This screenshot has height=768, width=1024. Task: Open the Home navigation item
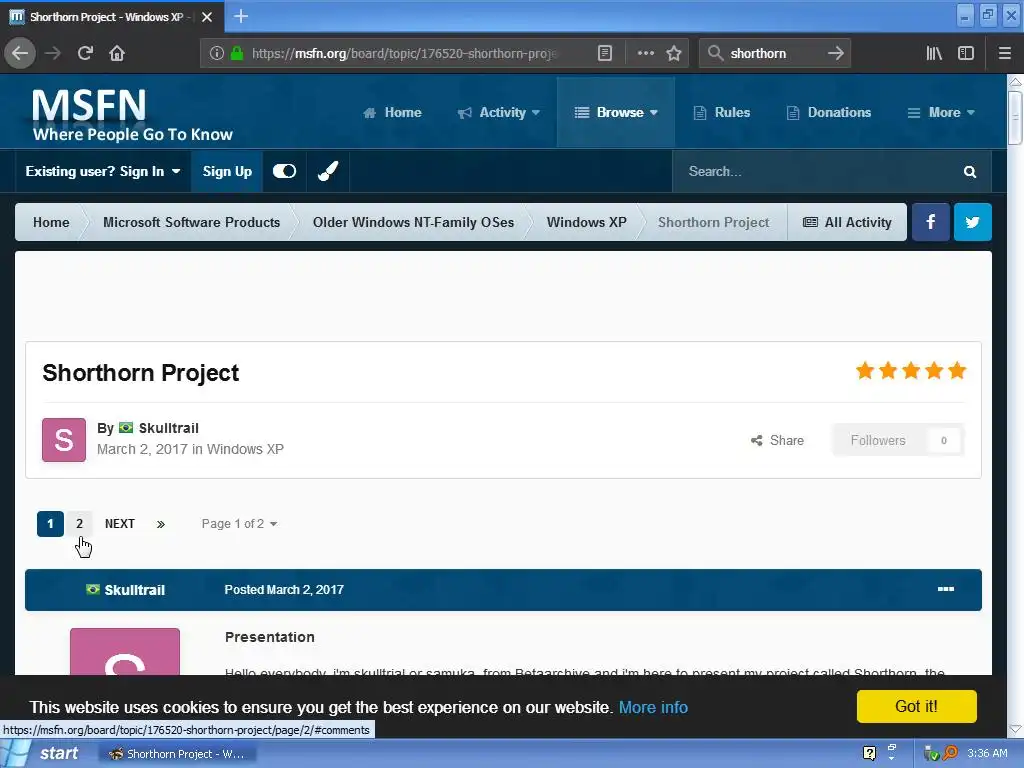pos(392,112)
